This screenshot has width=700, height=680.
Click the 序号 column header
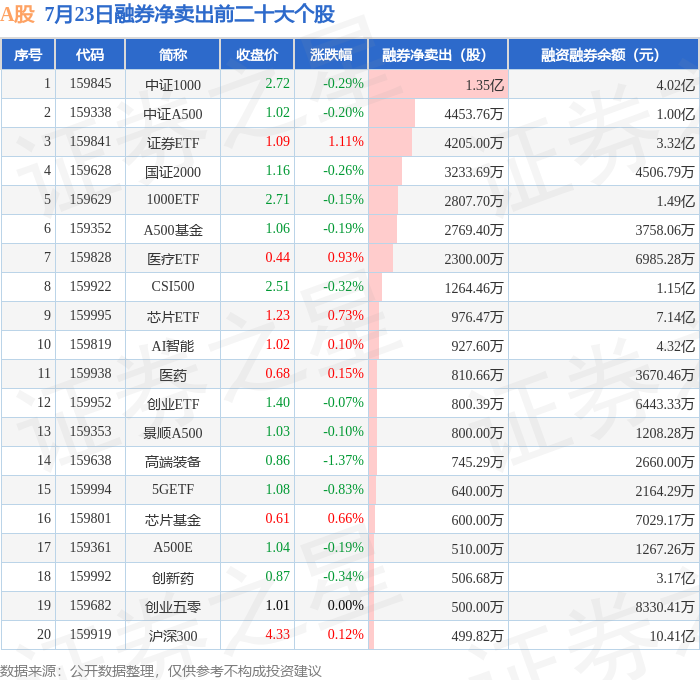28,54
